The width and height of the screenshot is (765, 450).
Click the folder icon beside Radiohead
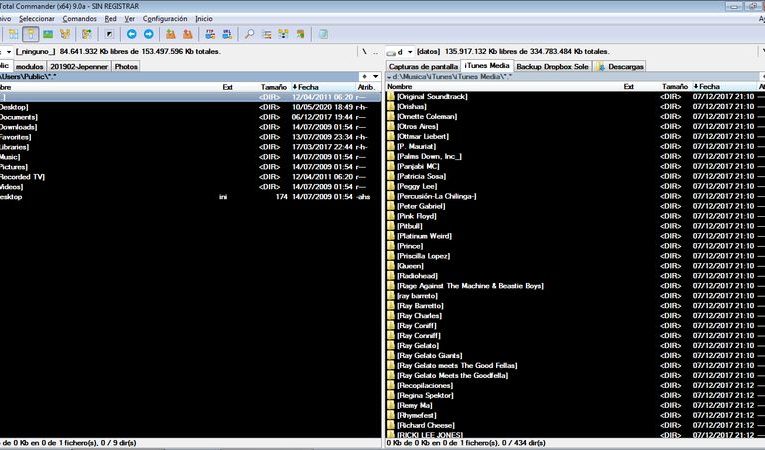(x=391, y=275)
